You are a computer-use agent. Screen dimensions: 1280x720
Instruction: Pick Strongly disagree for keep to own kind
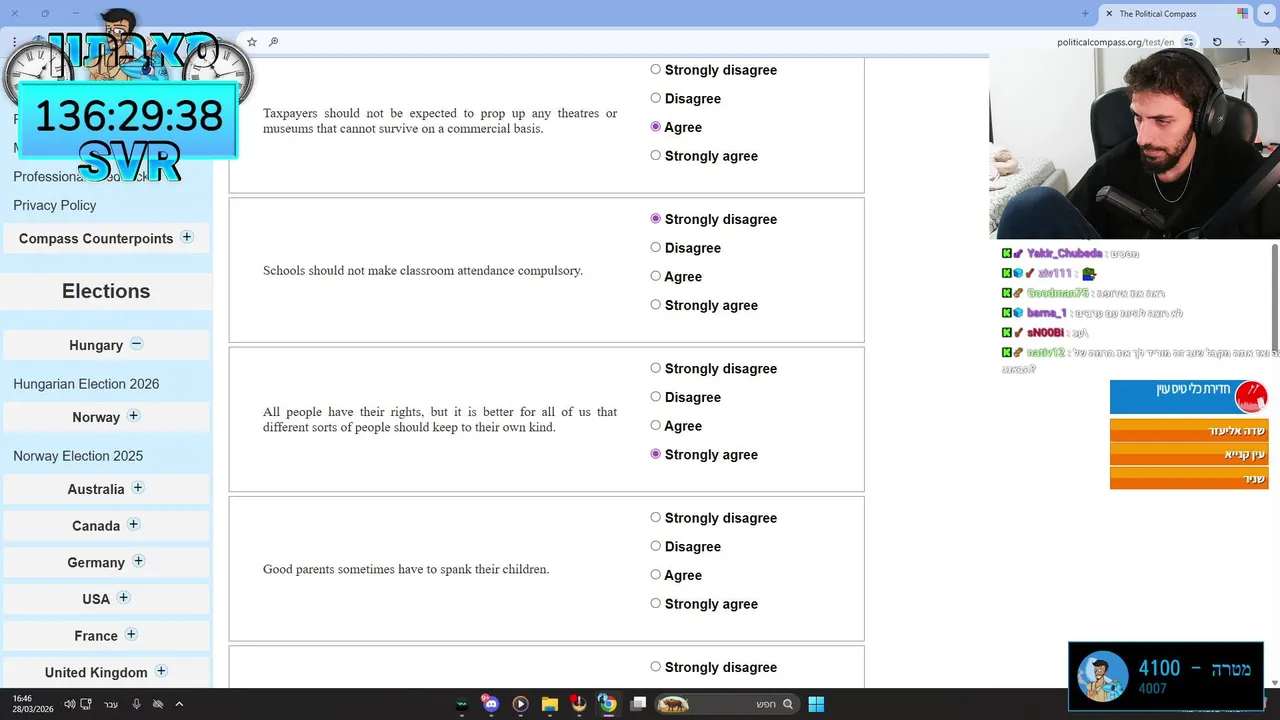[656, 368]
